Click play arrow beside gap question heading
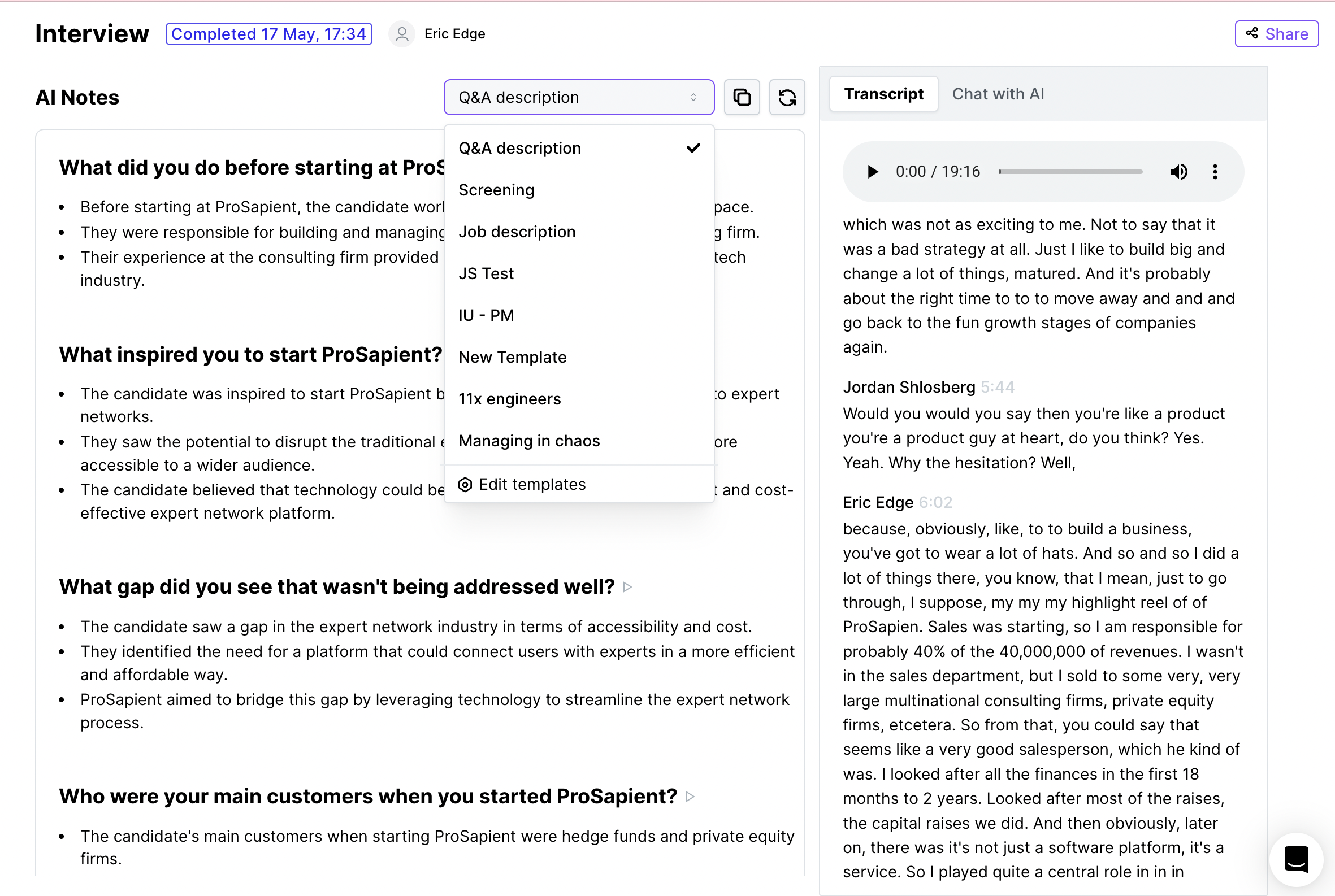The image size is (1335, 896). [x=627, y=587]
